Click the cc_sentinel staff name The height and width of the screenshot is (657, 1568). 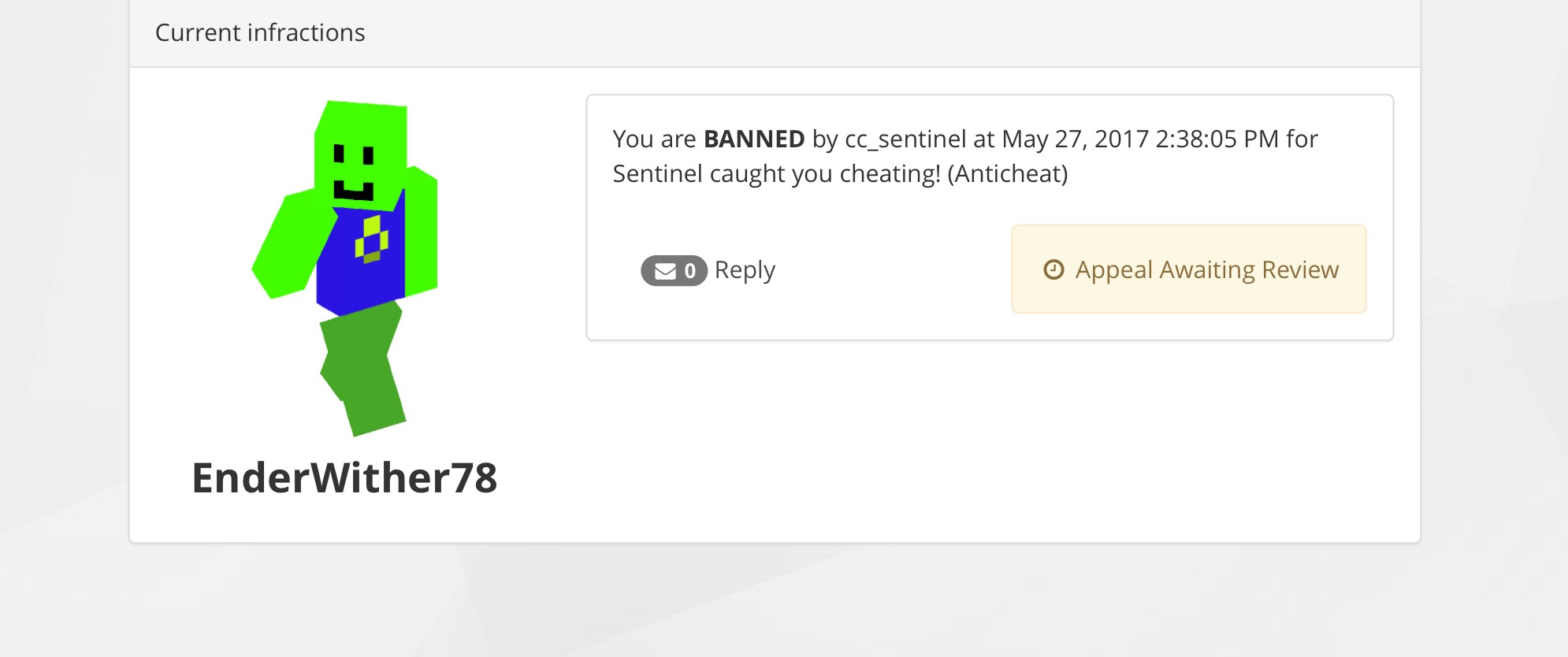click(x=905, y=139)
